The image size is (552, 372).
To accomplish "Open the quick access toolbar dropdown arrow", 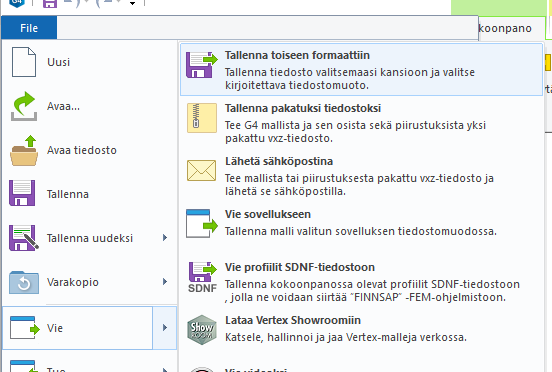I will coord(132,4).
